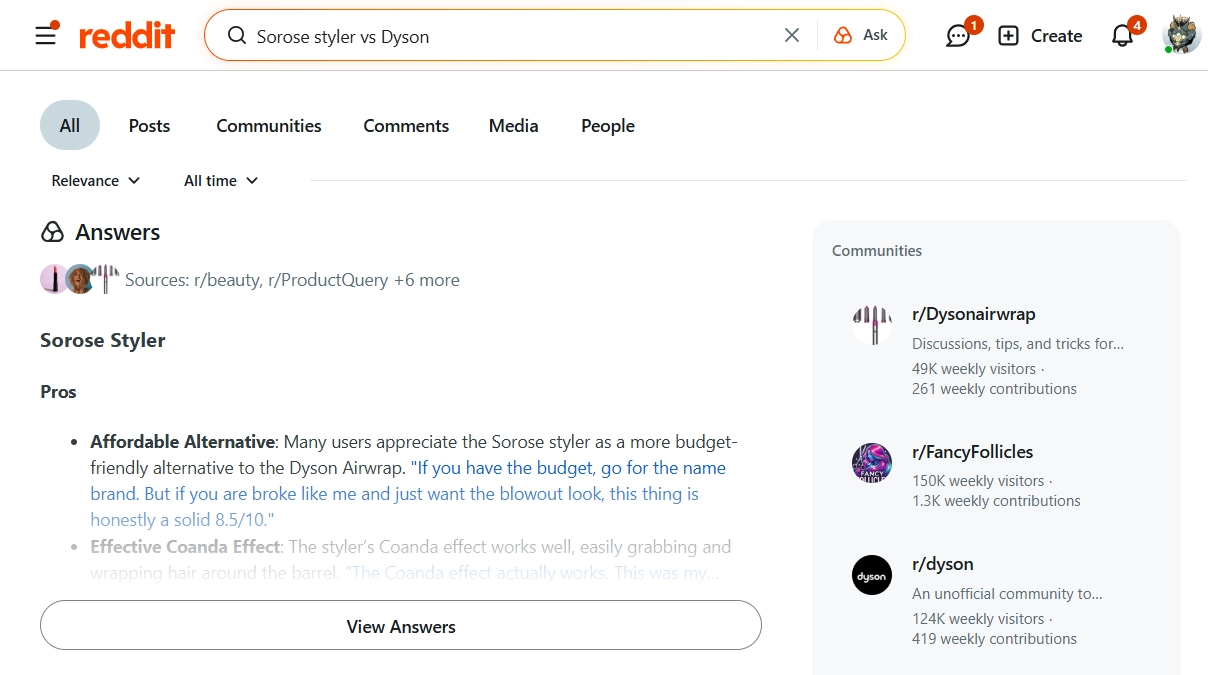Open the Reddit hamburger menu
This screenshot has width=1208, height=675.
45,35
